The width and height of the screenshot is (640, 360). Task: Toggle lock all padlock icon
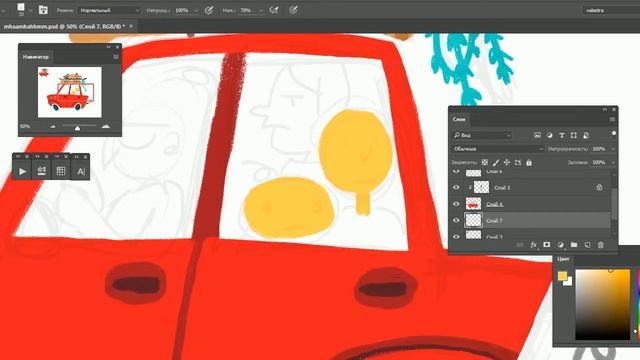pos(529,162)
